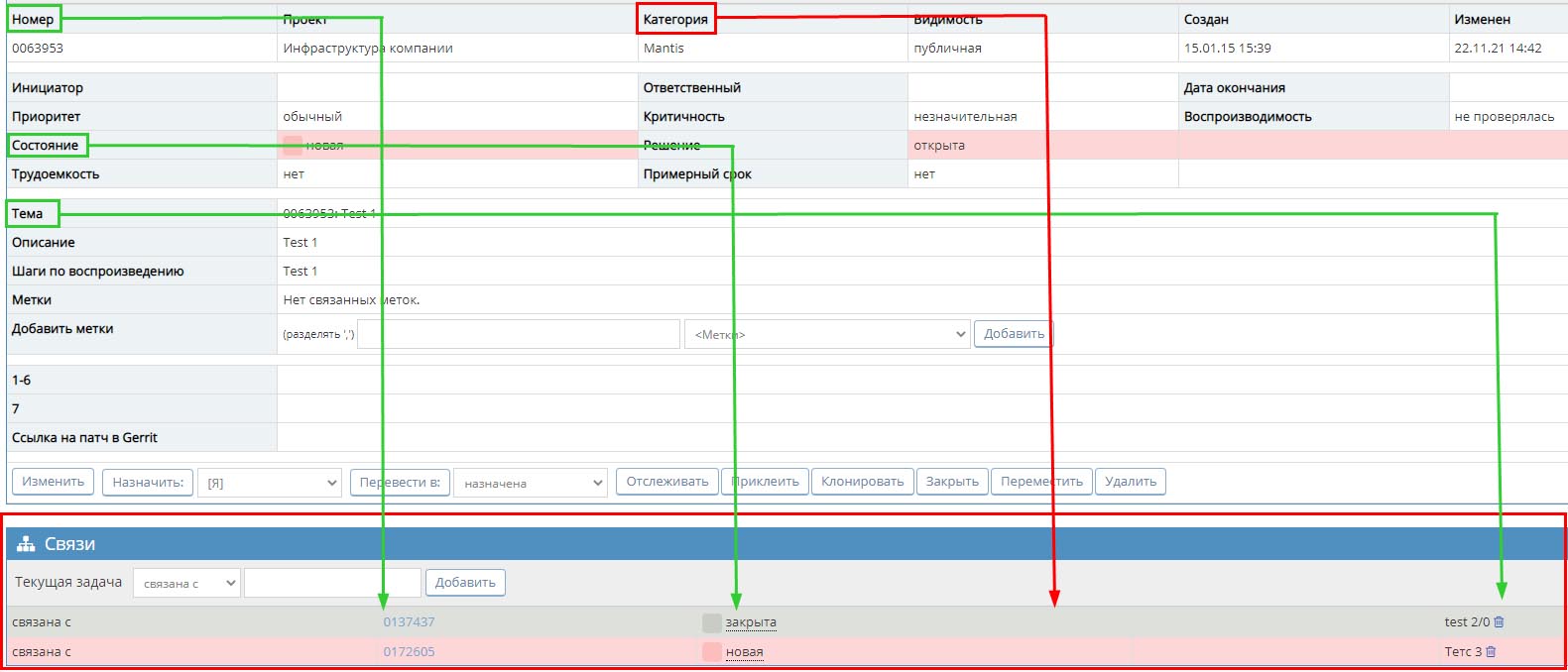This screenshot has width=1568, height=672.
Task: Click the Назначить: button
Action: (x=148, y=482)
